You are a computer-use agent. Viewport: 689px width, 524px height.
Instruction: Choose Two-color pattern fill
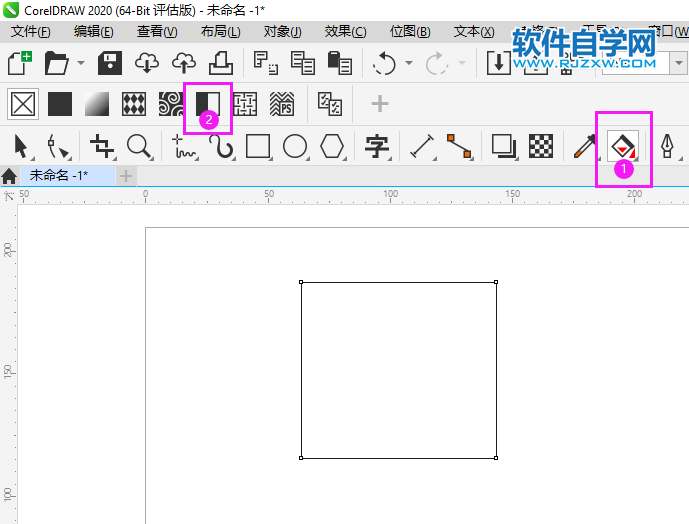[x=207, y=104]
